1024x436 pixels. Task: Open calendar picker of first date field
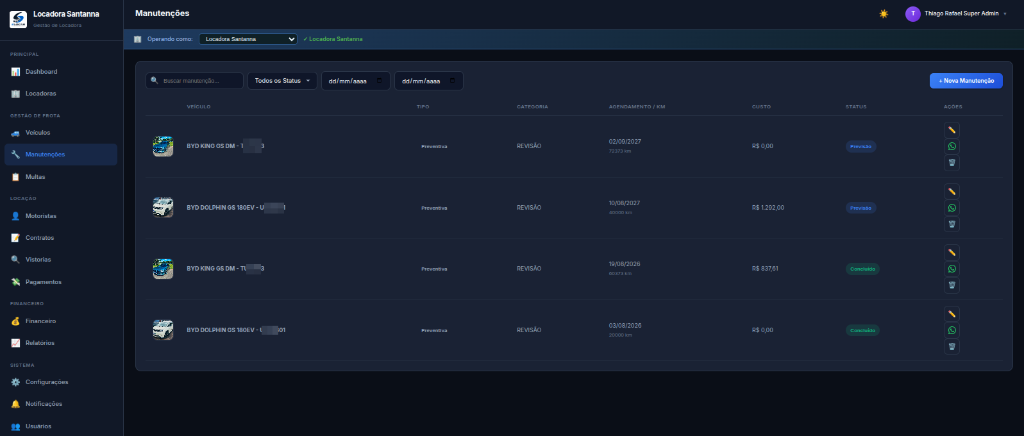379,81
